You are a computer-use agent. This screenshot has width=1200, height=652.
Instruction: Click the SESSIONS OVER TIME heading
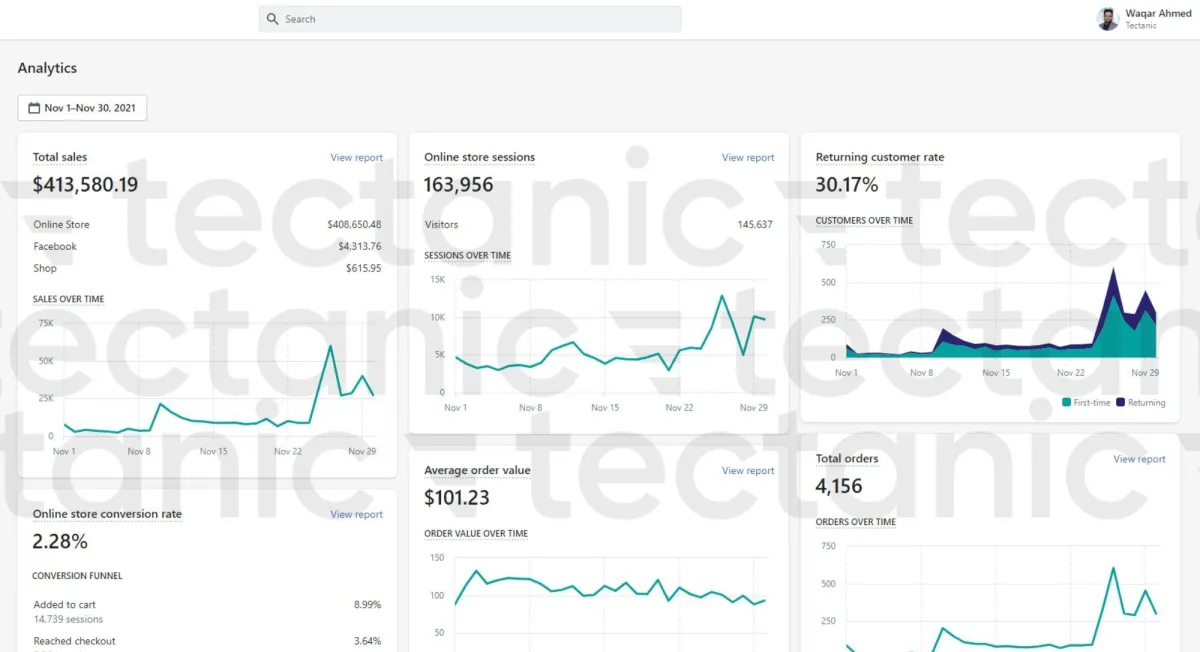[x=467, y=255]
